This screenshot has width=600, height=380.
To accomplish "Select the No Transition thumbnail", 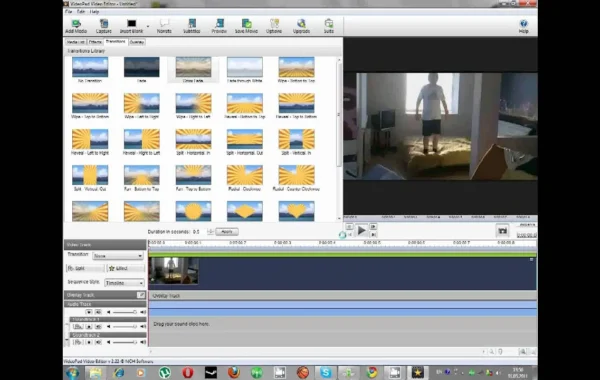I will tap(90, 67).
